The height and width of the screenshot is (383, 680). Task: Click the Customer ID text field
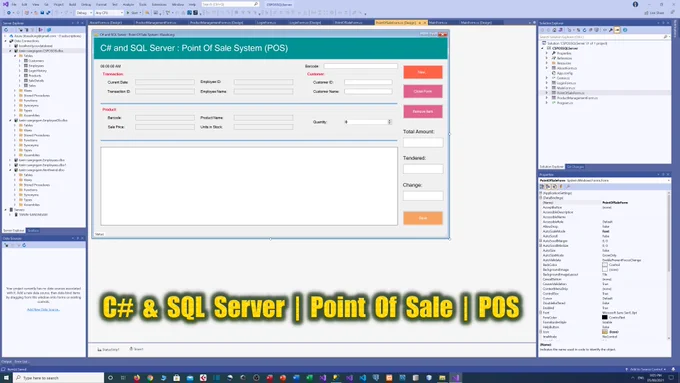point(368,82)
